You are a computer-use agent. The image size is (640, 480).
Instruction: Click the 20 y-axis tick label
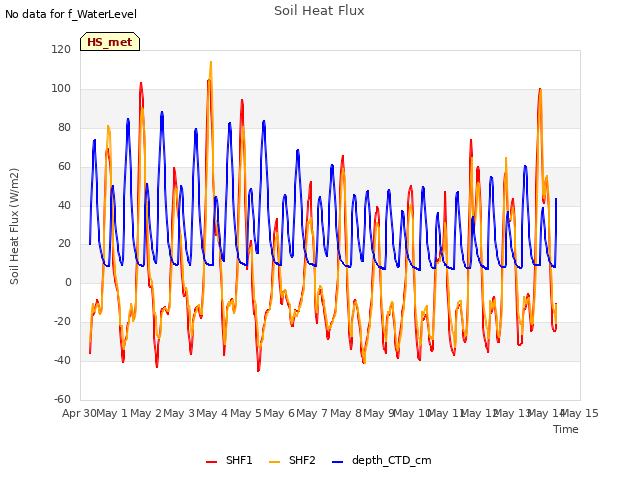pos(64,244)
